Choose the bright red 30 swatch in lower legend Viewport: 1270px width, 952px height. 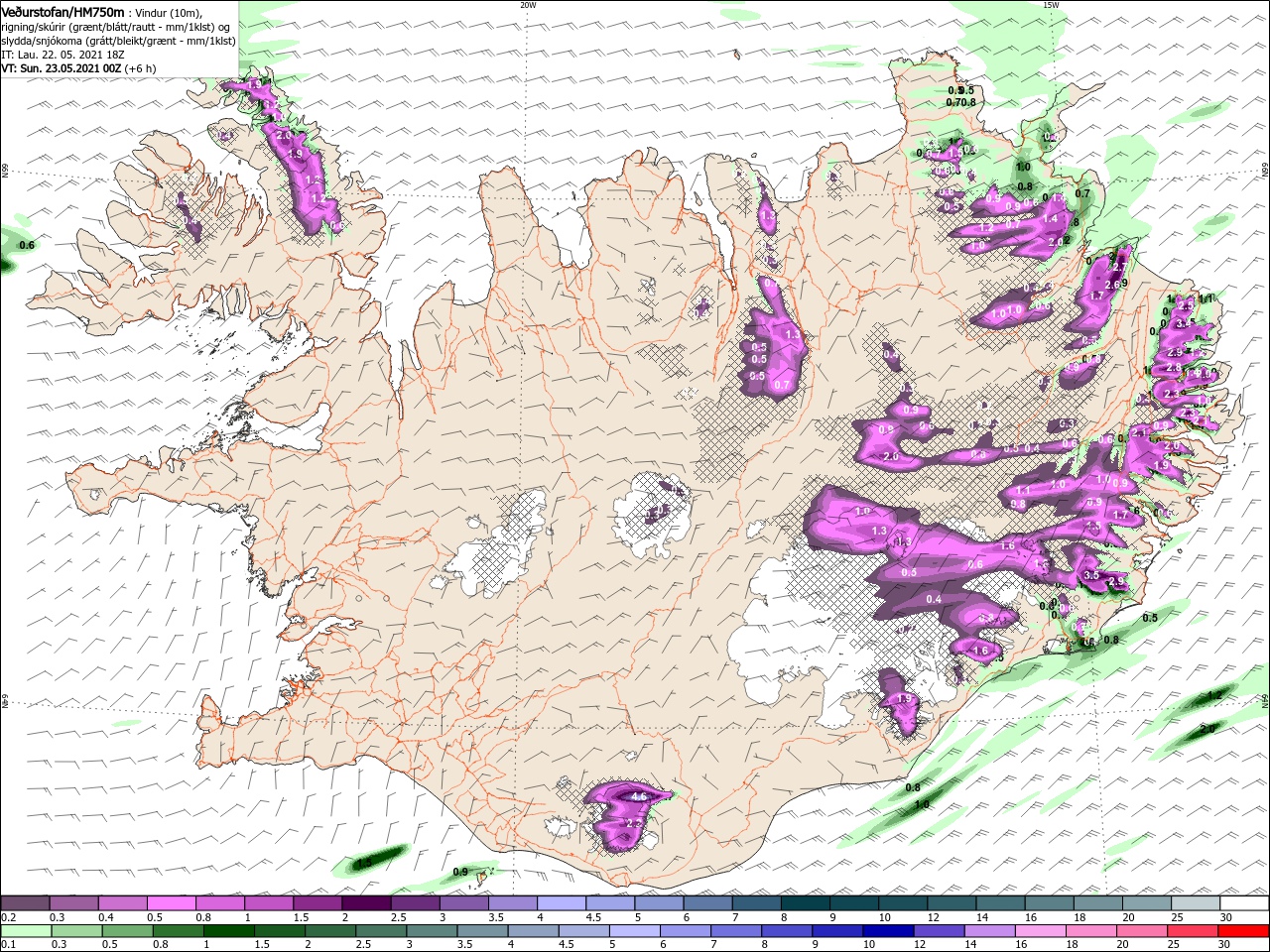[x=1244, y=931]
